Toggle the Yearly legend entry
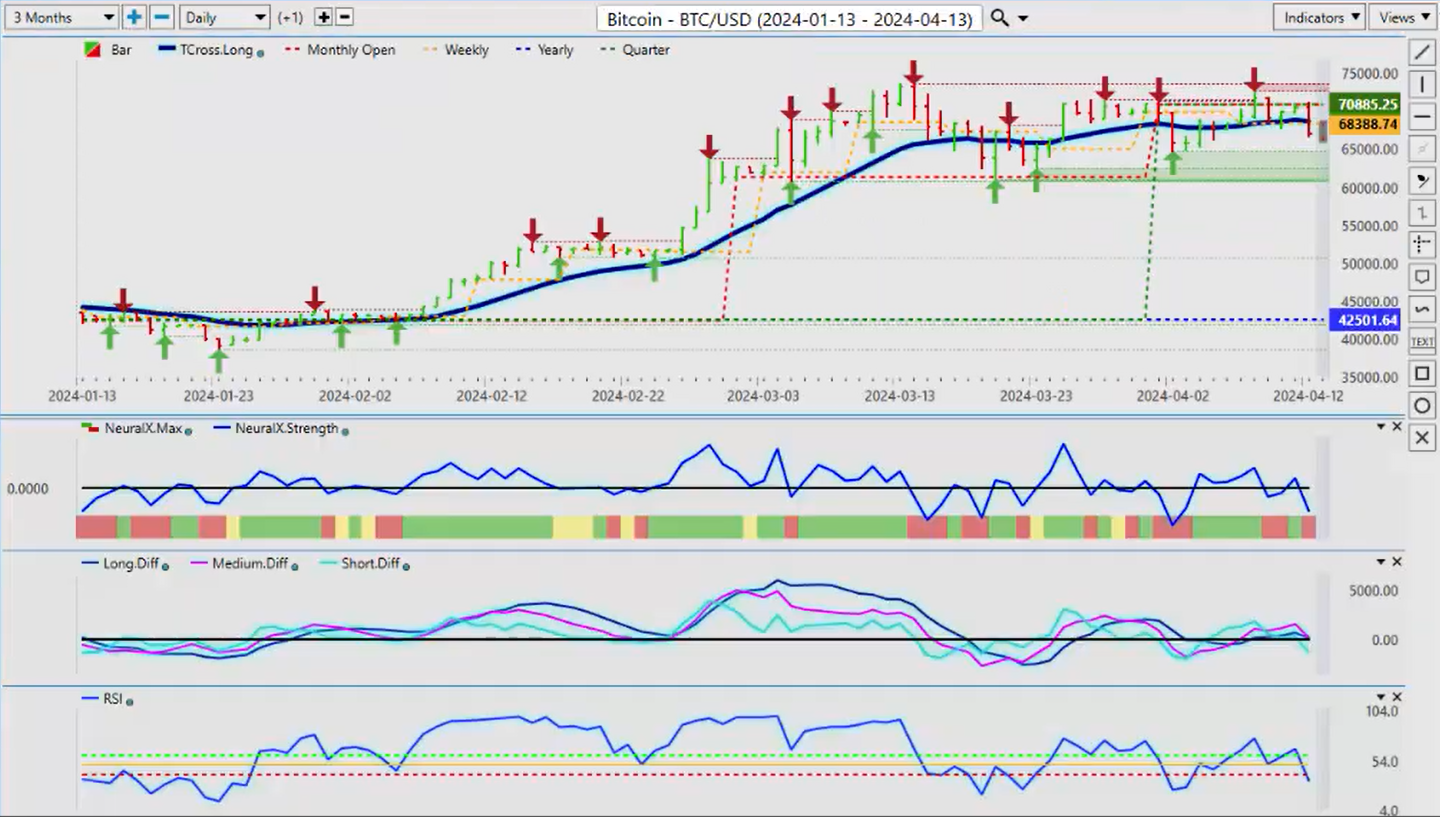Viewport: 1440px width, 817px height. (546, 49)
